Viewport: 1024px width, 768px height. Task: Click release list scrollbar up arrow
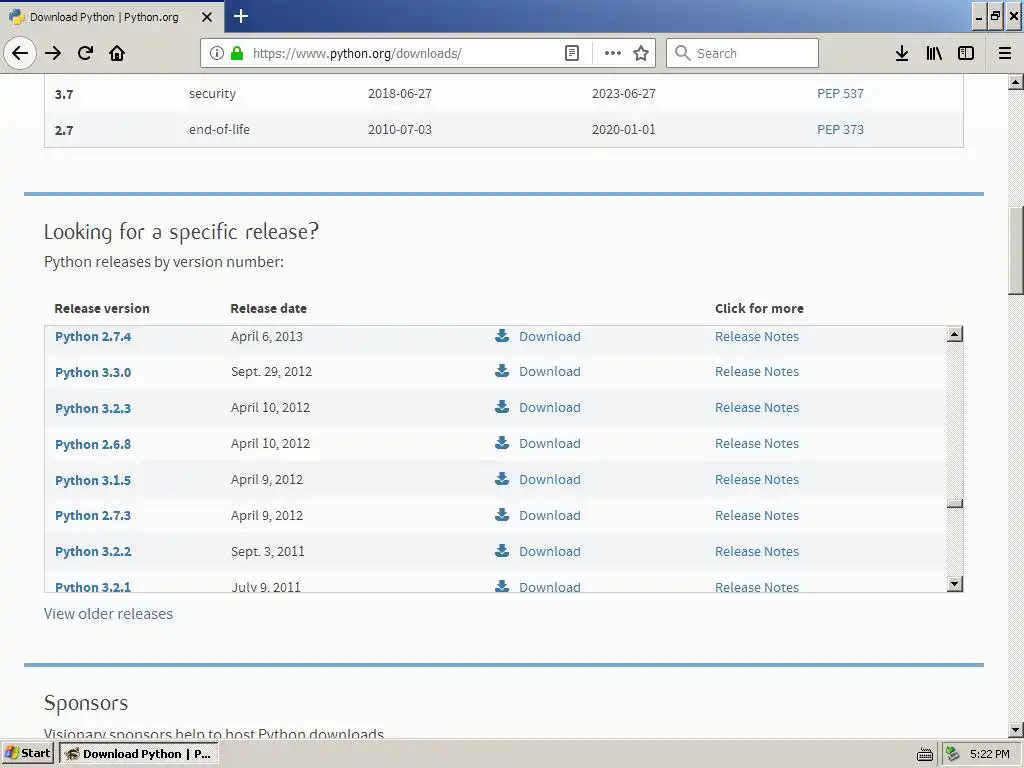pyautogui.click(x=954, y=334)
